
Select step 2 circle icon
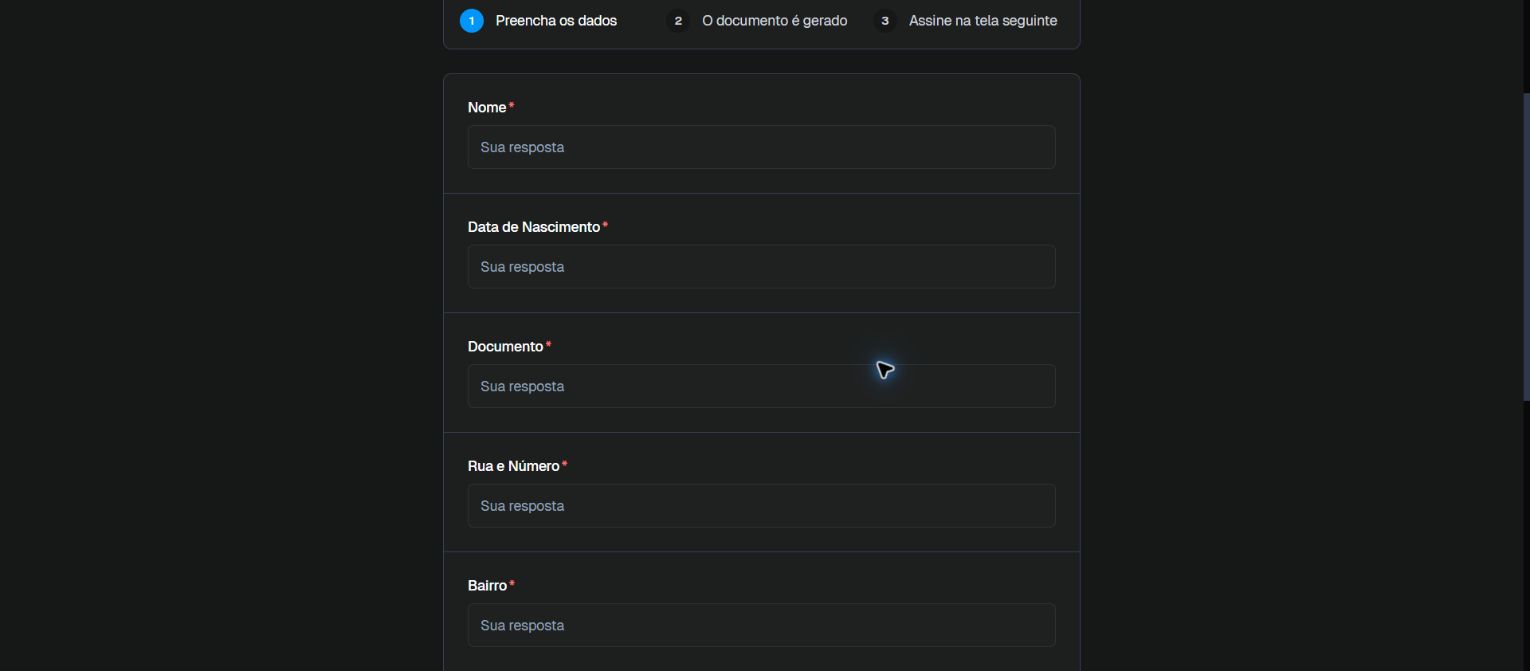(x=678, y=21)
